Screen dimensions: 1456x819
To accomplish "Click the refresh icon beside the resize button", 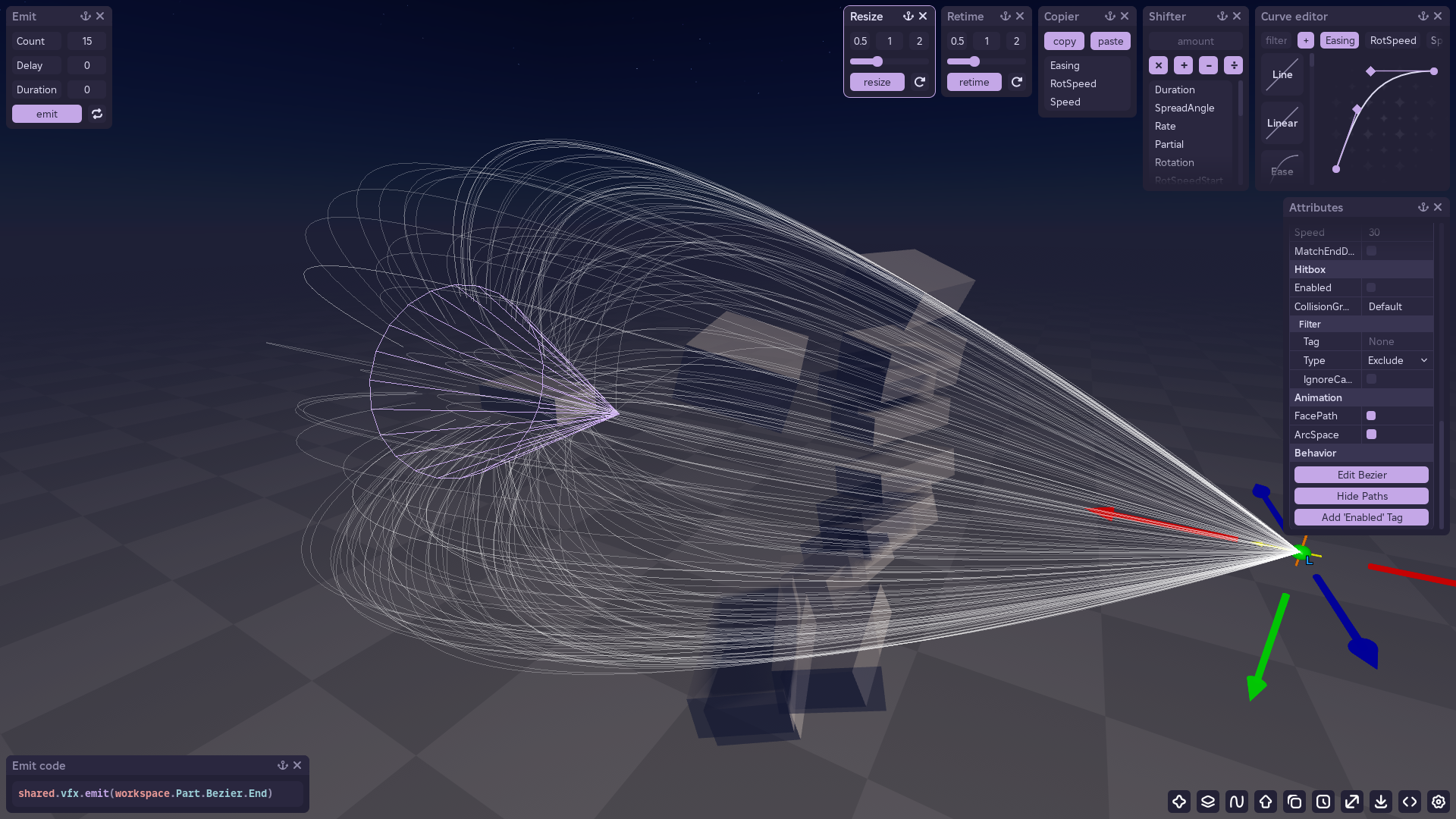I will click(920, 82).
